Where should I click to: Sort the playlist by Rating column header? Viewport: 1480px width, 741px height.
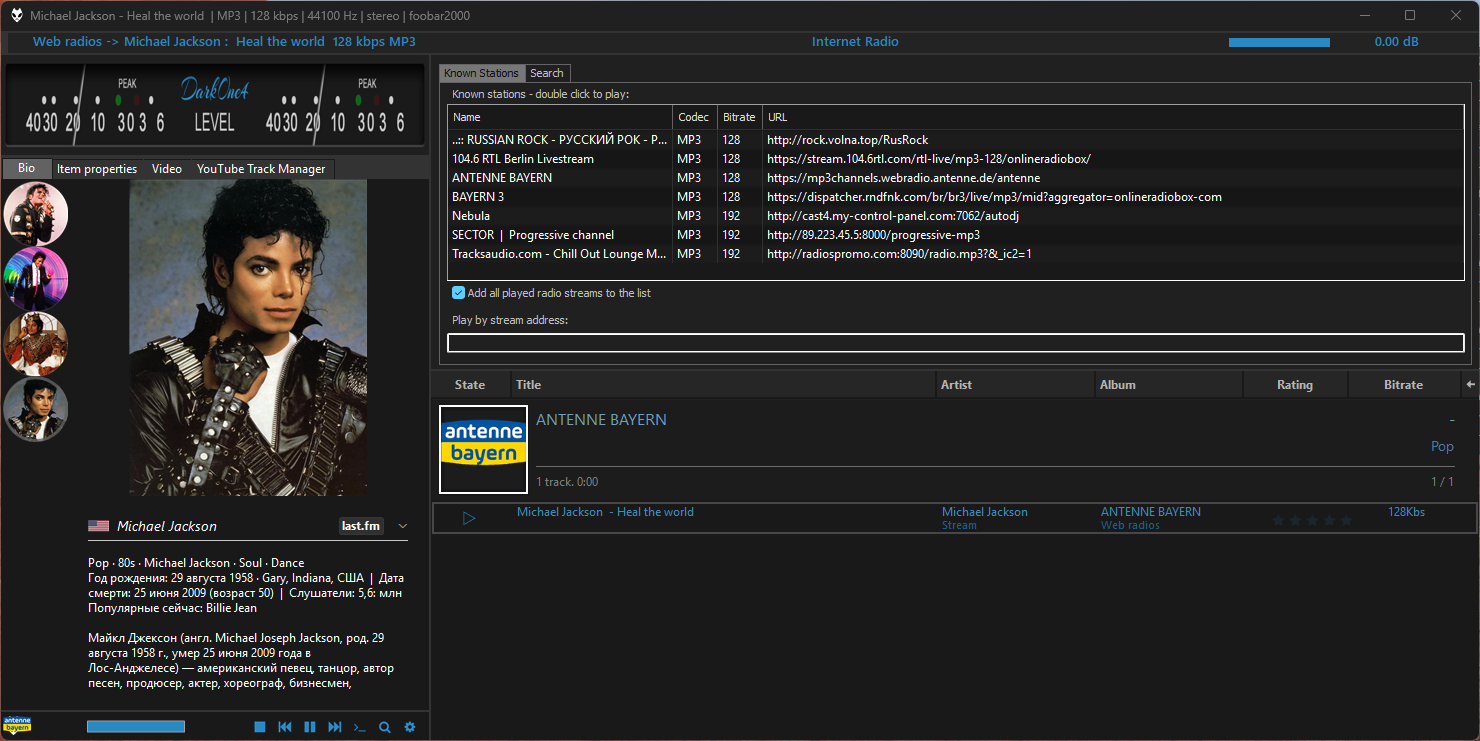1294,385
